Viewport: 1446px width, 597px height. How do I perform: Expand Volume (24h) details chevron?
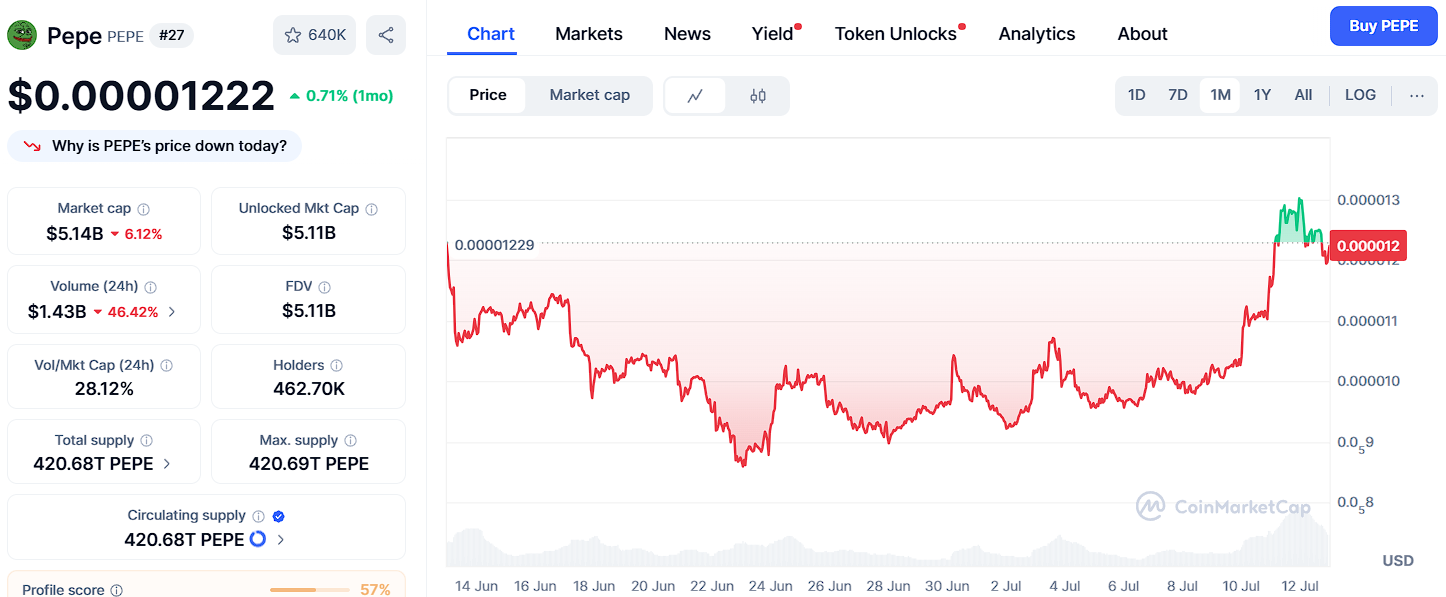point(172,312)
